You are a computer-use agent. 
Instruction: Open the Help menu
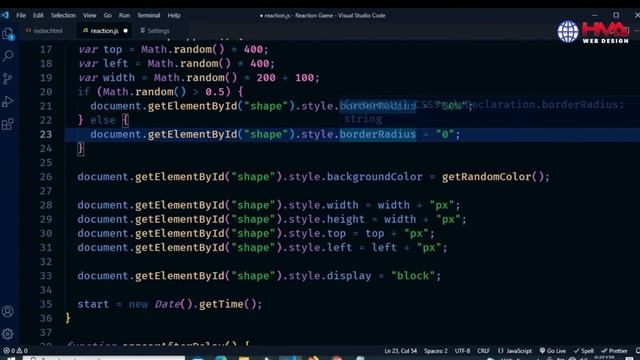[x=174, y=16]
